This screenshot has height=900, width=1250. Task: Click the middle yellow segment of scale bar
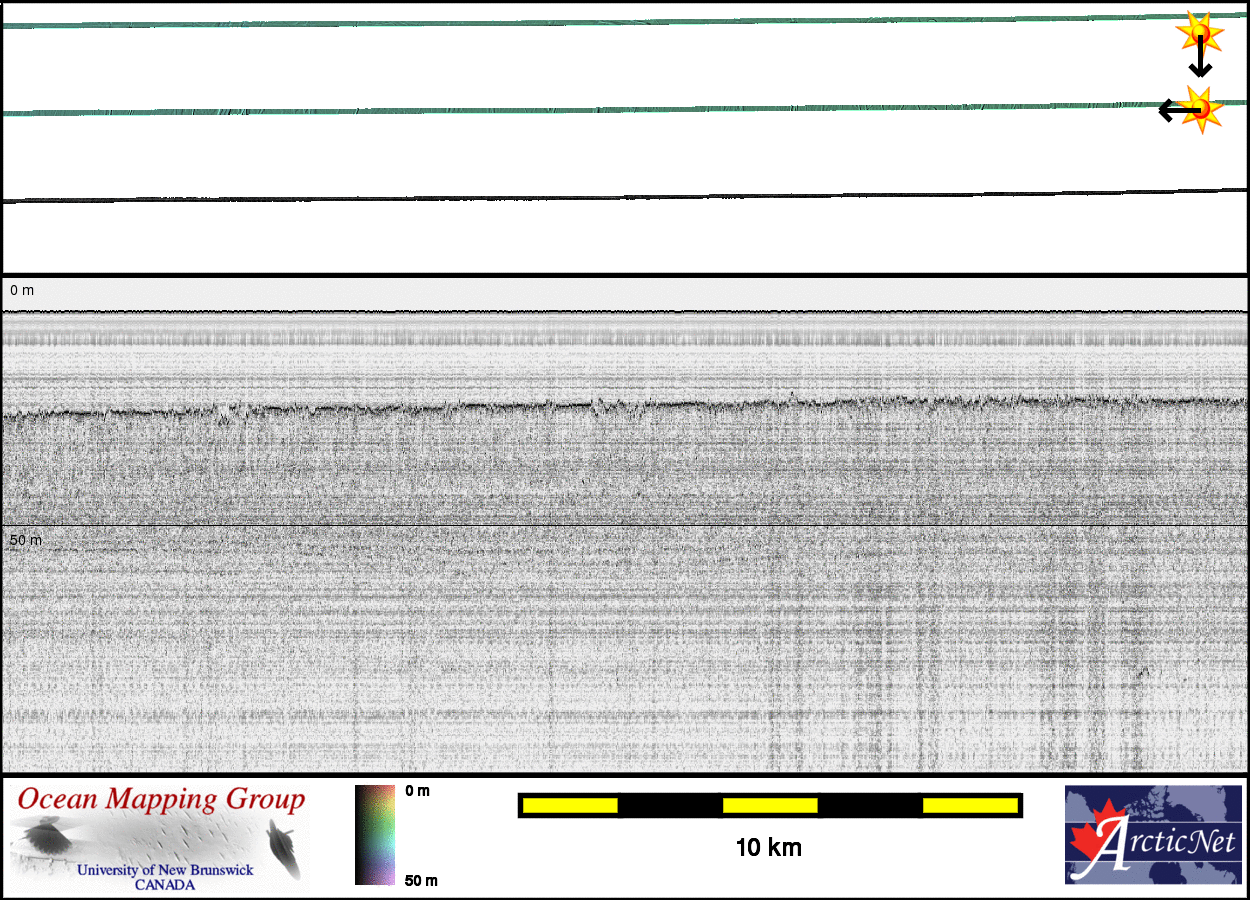(770, 805)
